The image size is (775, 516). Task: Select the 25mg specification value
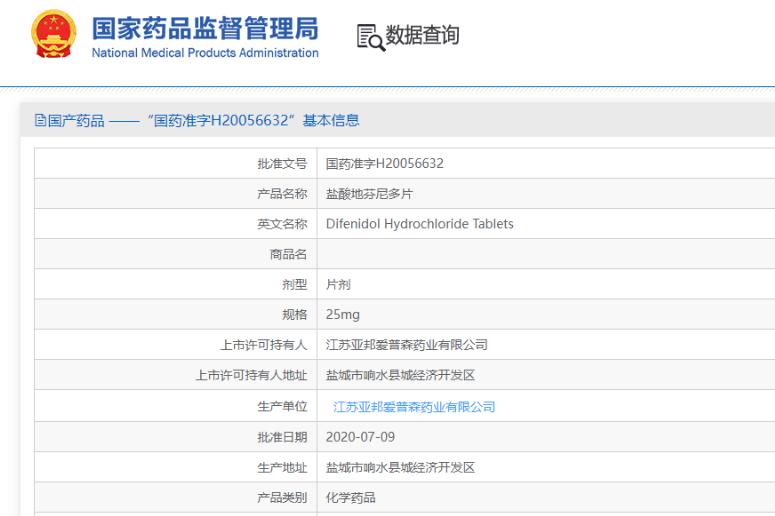(x=343, y=314)
